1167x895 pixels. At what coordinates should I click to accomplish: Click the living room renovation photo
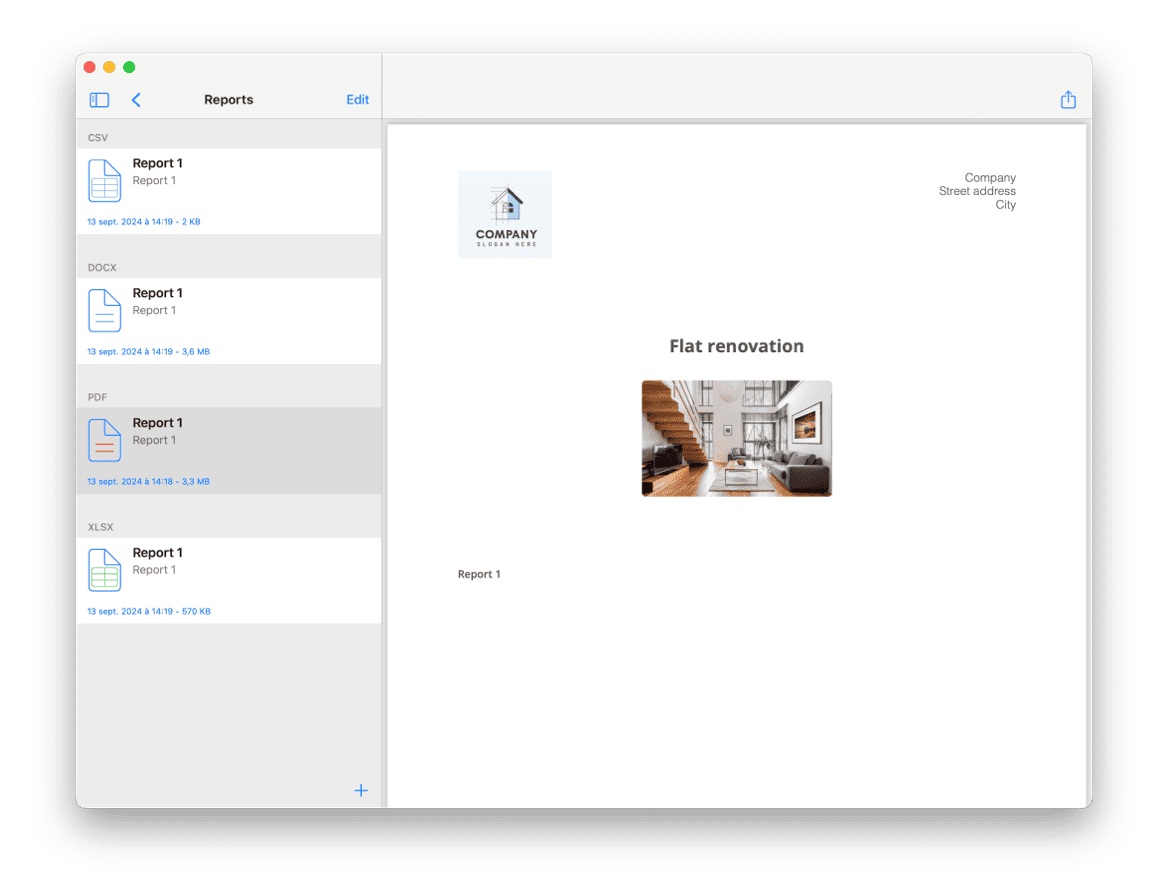(737, 438)
